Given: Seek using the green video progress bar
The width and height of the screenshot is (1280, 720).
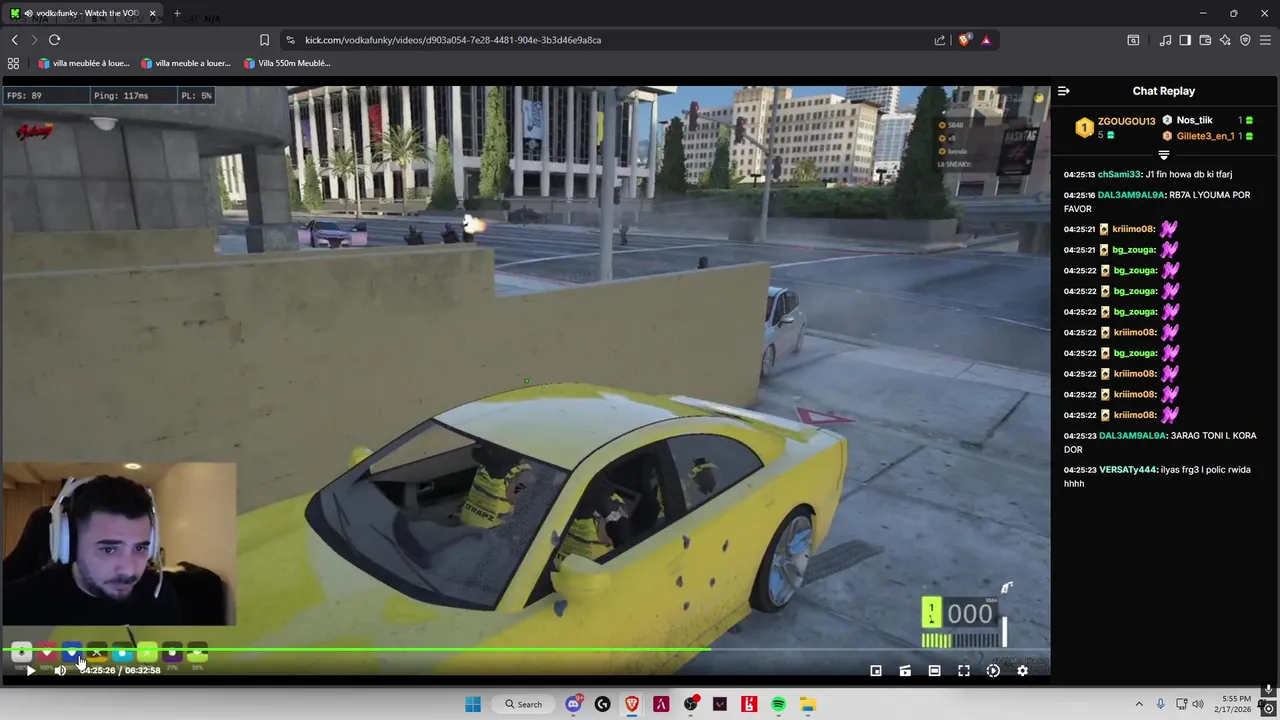Looking at the screenshot, I should coord(525,650).
